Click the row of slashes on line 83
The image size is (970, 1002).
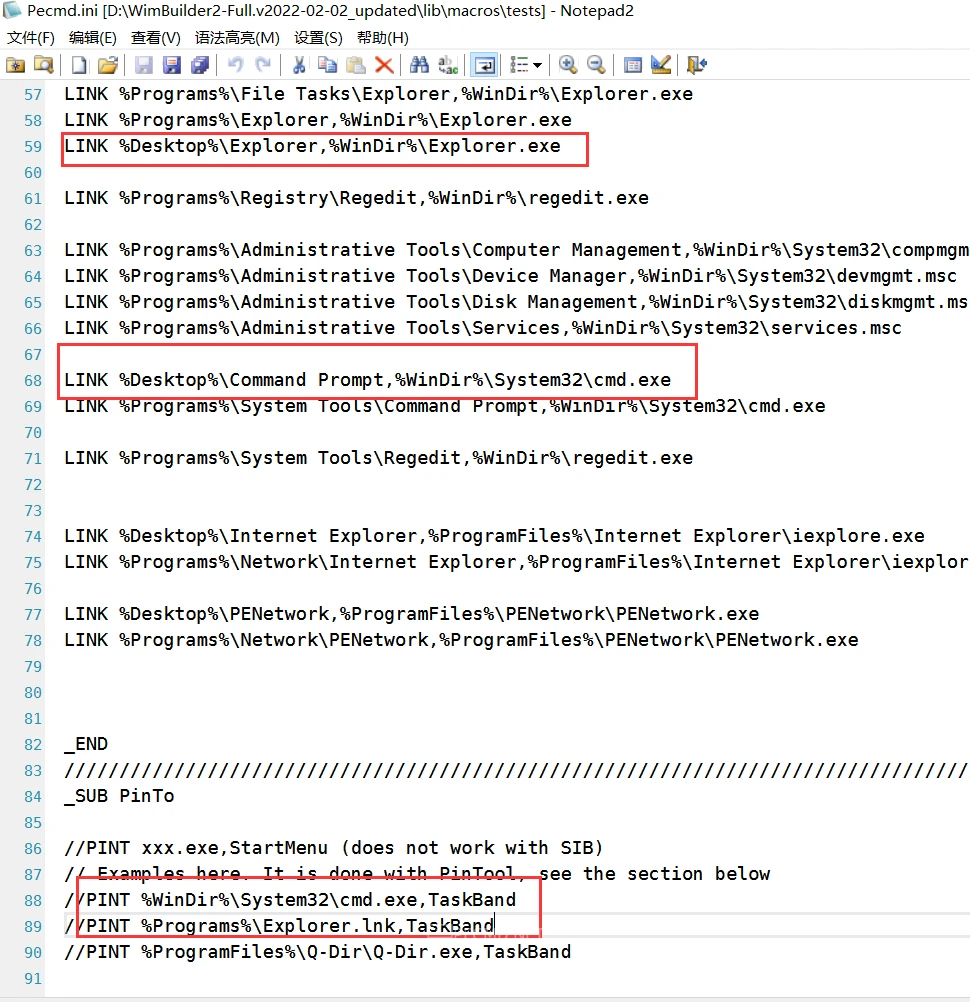pyautogui.click(x=516, y=771)
